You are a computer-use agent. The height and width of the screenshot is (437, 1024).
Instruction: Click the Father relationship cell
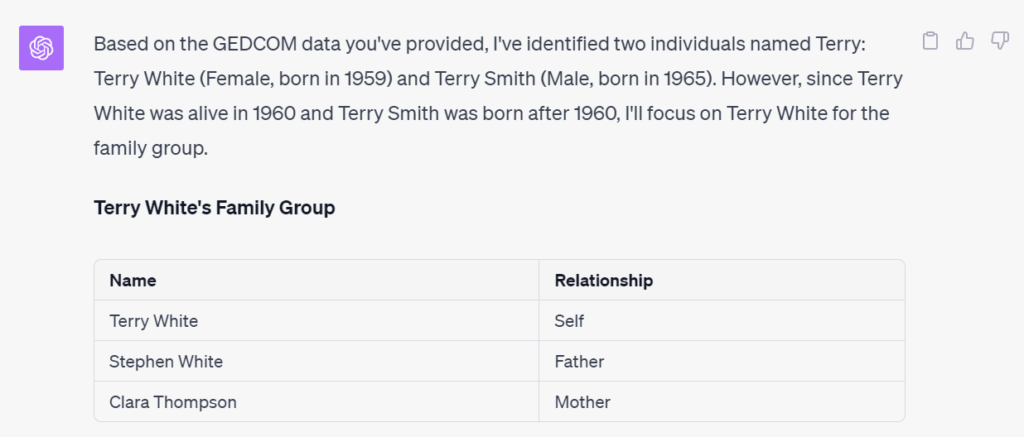[722, 361]
